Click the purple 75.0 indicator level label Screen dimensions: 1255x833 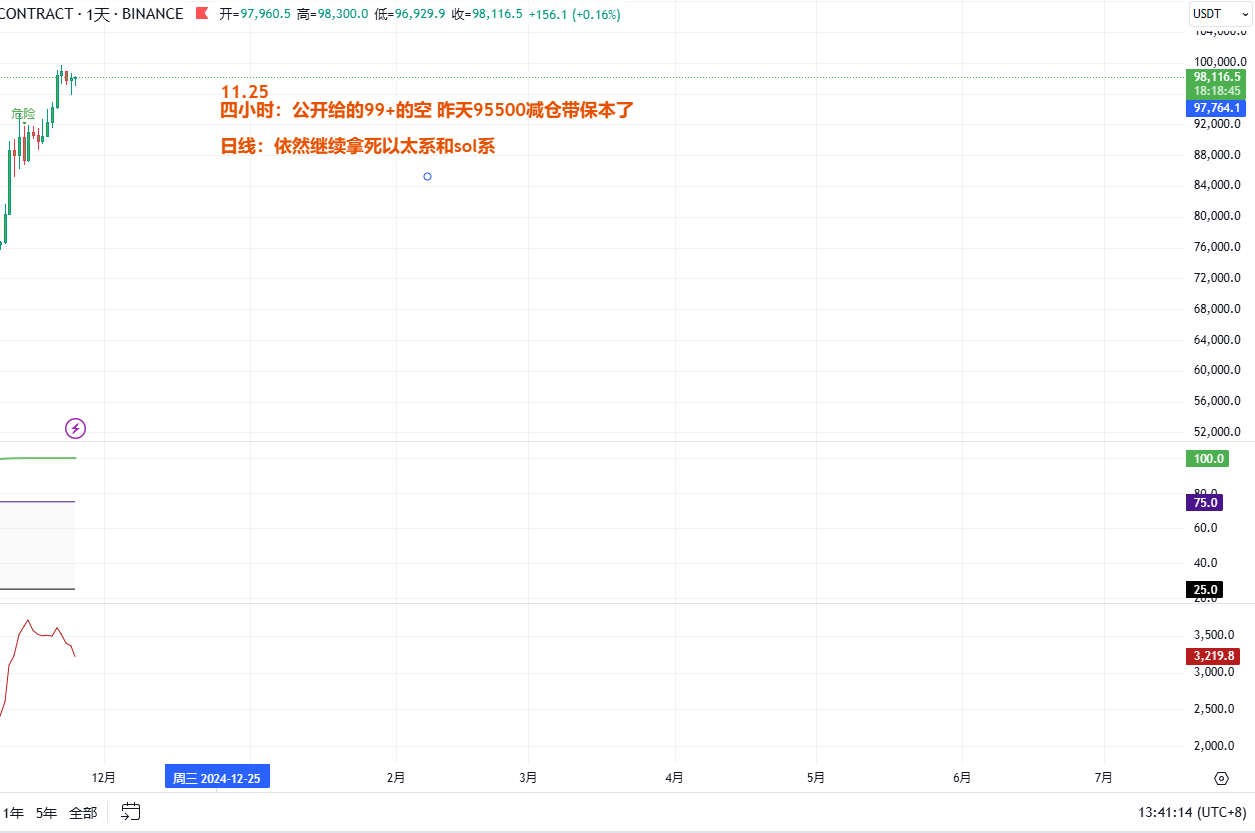tap(1205, 503)
